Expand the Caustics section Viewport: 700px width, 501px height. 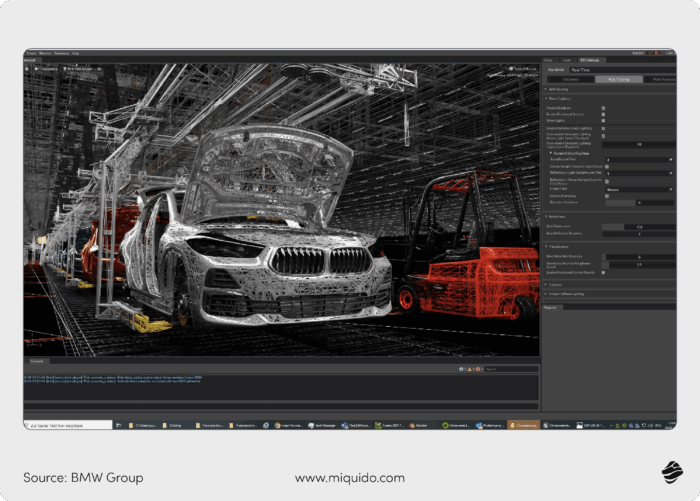coord(554,284)
